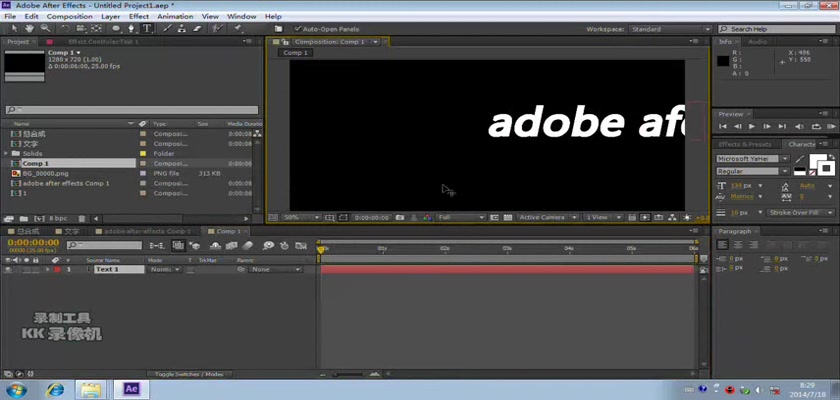Image resolution: width=840 pixels, height=400 pixels.
Task: Select the Clone Stamp tool
Action: point(182,28)
